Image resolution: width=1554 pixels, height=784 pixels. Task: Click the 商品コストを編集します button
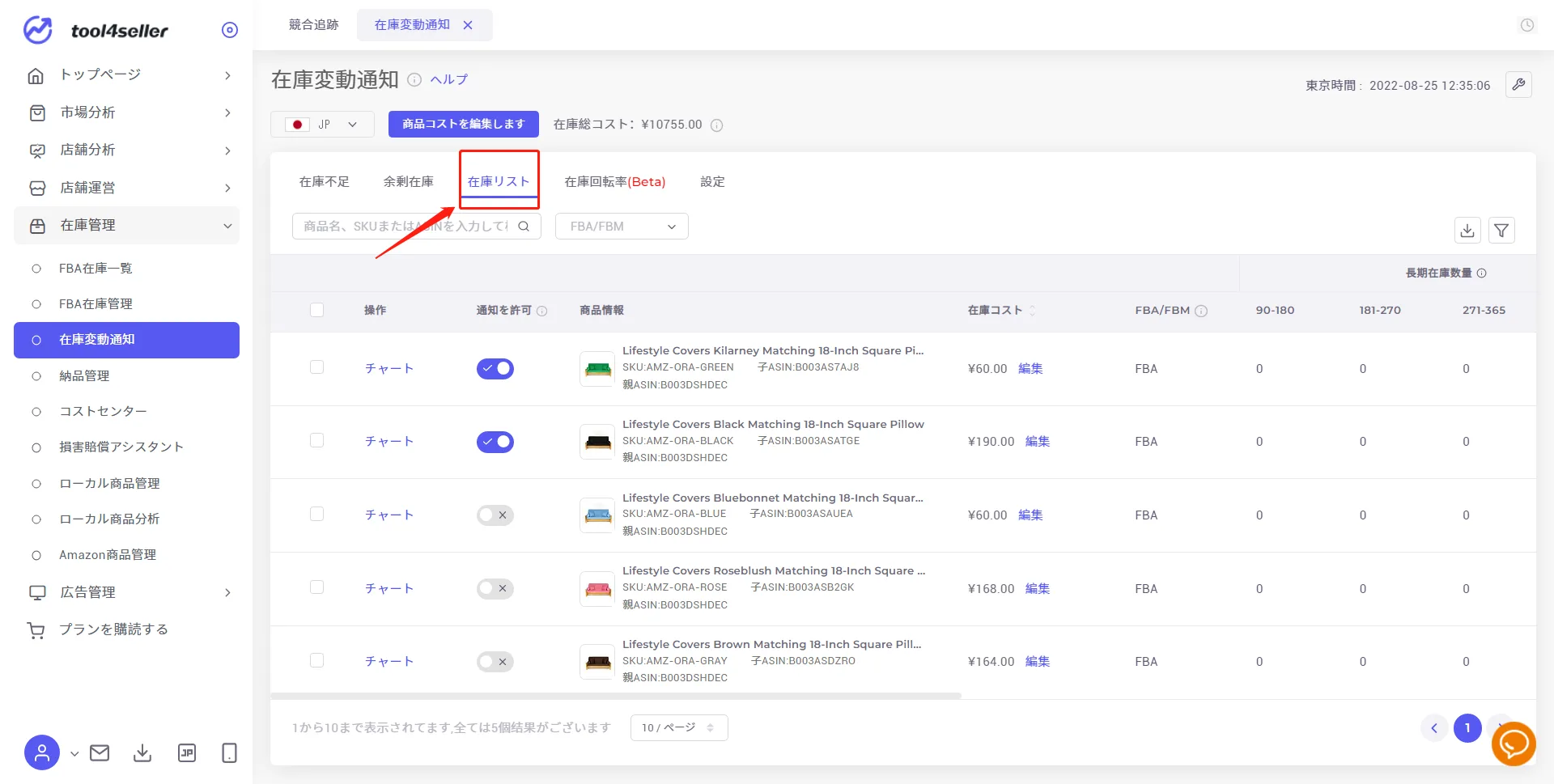point(464,124)
